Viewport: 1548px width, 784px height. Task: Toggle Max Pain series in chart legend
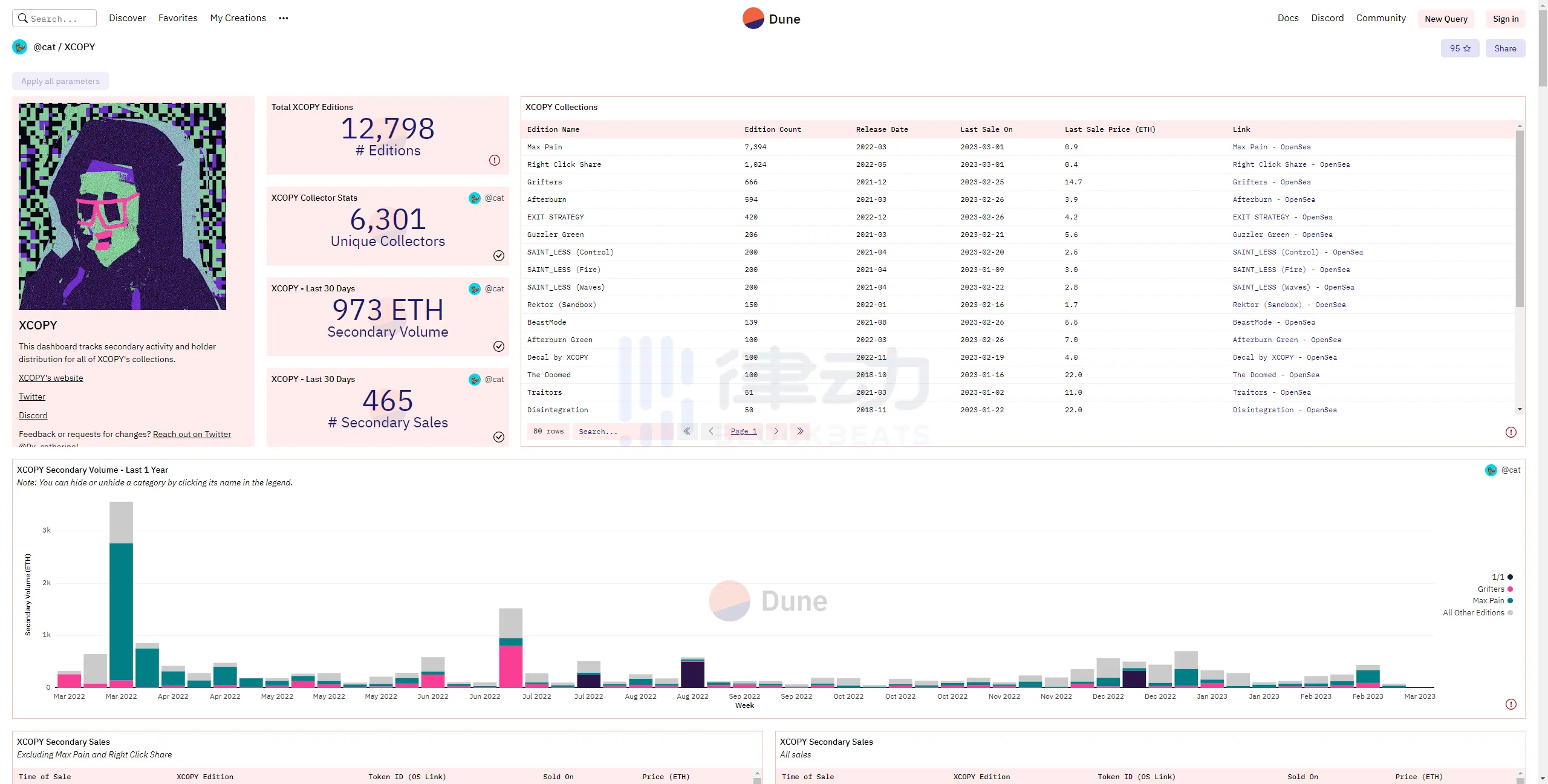click(1489, 601)
